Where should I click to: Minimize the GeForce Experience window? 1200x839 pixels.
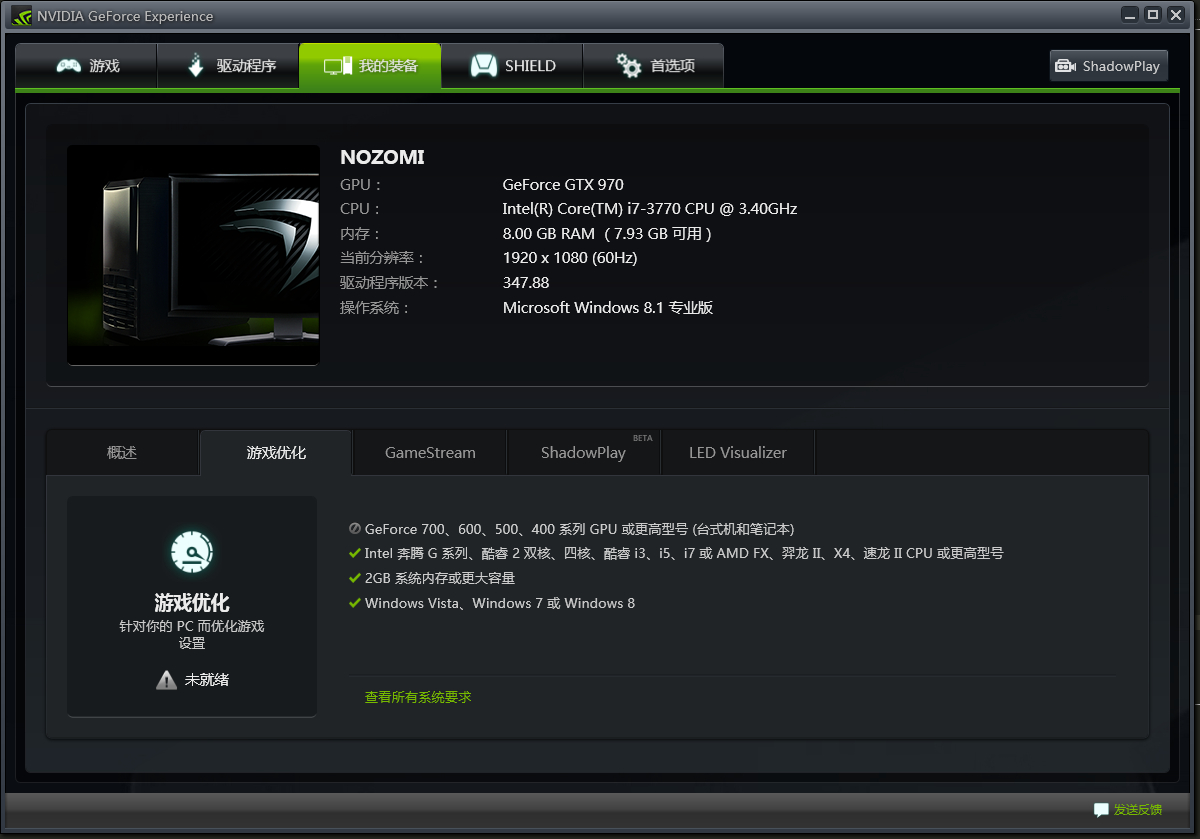1130,14
